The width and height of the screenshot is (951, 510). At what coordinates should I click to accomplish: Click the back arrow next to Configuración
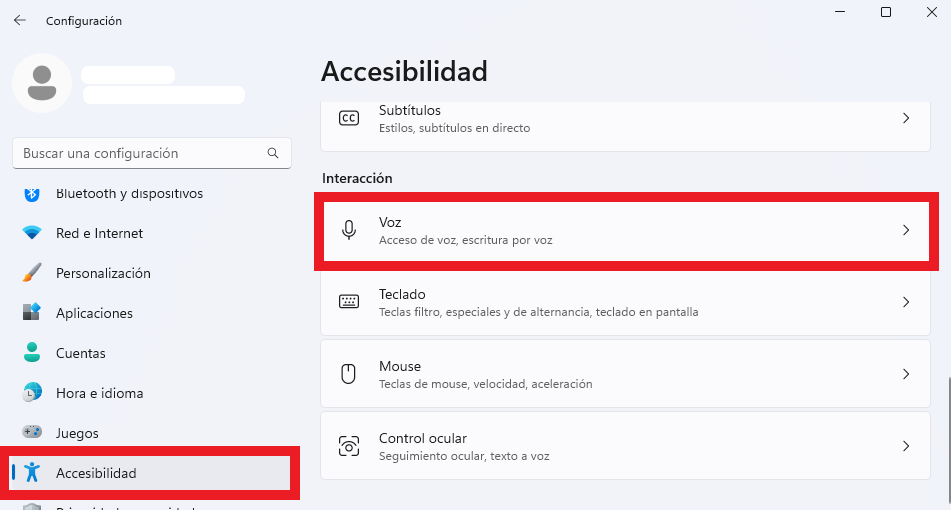coord(20,20)
